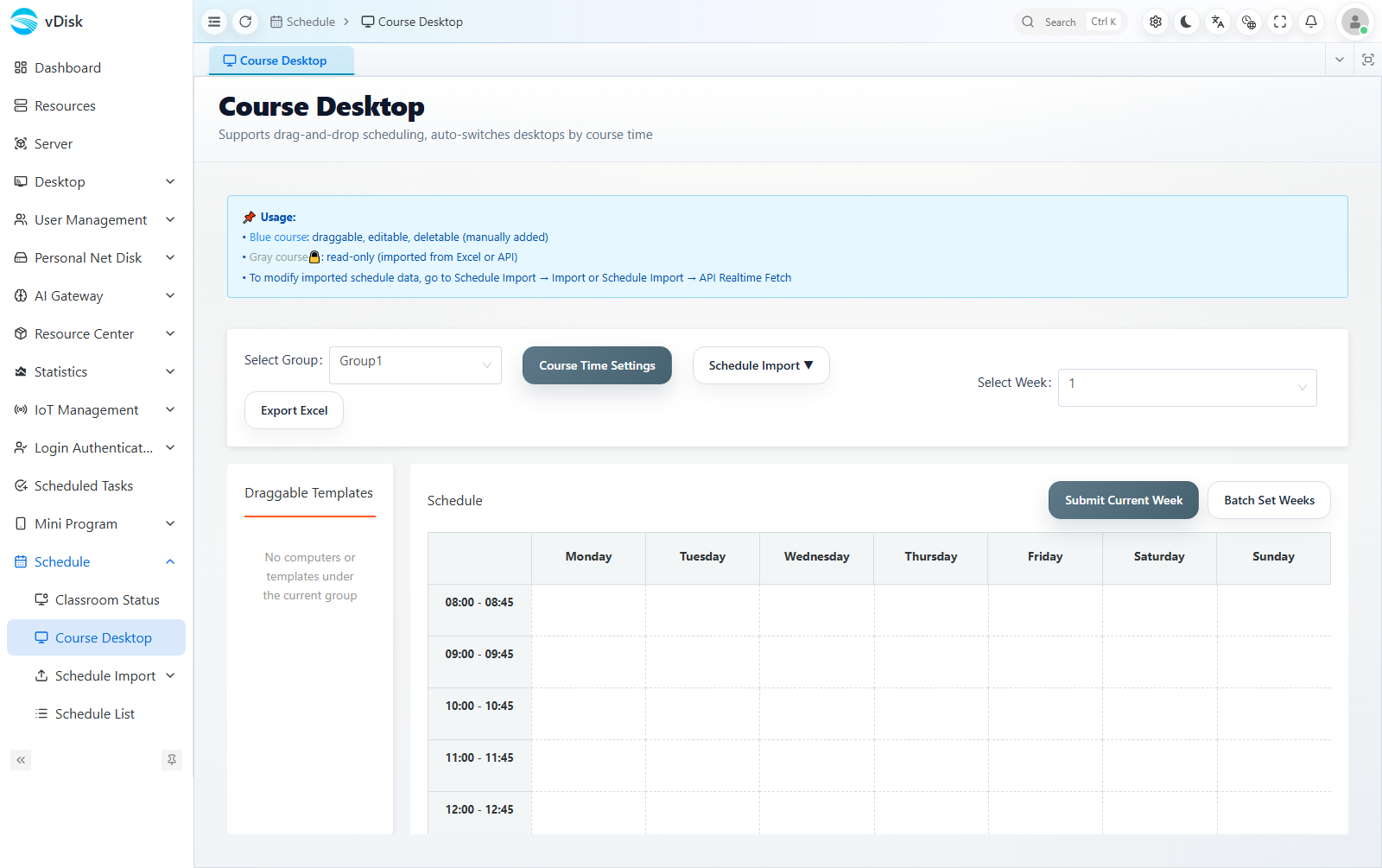
Task: Collapse sidebar with double-chevron icon
Action: click(x=21, y=760)
